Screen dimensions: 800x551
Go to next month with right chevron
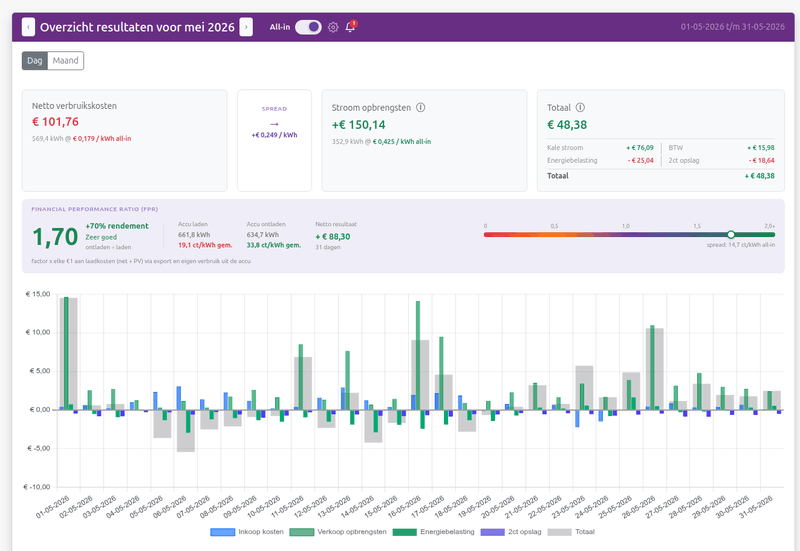246,27
